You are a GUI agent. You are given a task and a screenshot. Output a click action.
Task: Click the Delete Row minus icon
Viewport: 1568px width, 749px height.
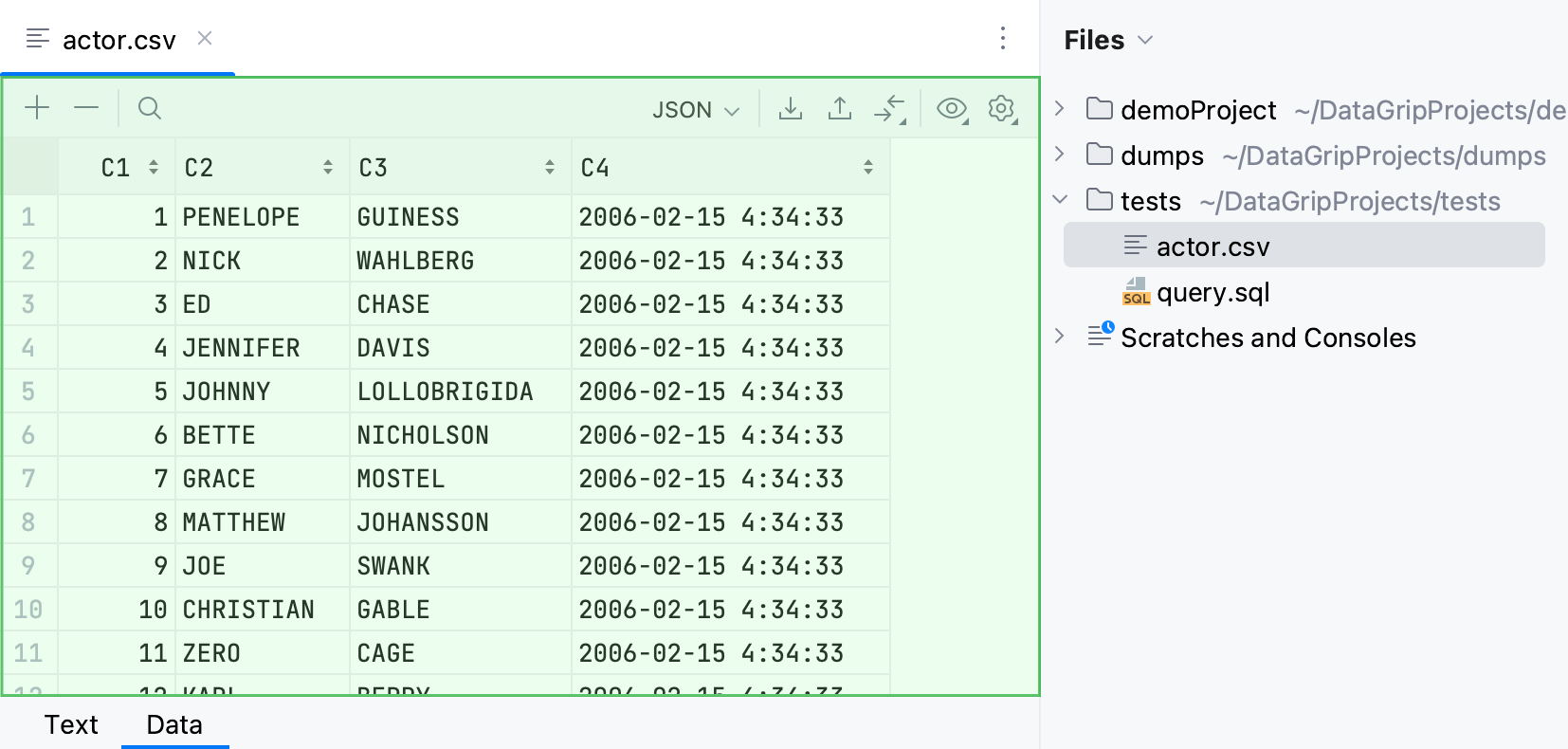(x=86, y=108)
